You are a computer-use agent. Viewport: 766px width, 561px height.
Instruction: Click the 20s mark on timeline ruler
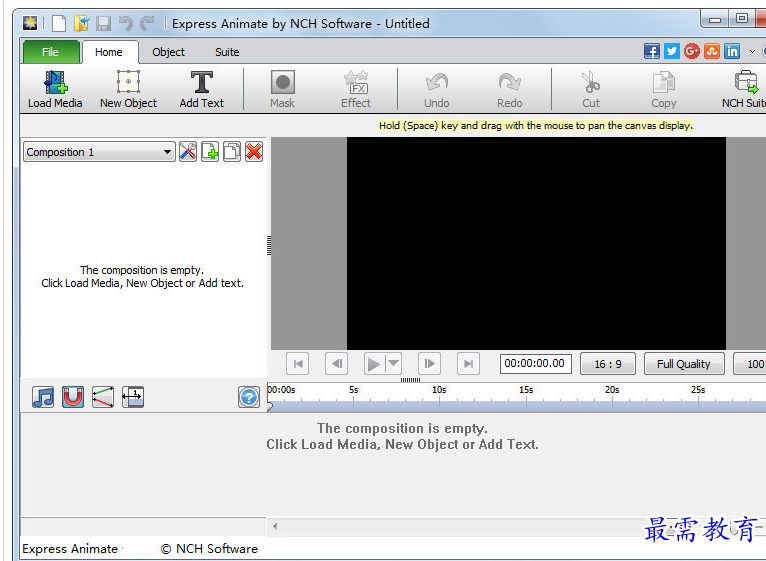point(612,390)
